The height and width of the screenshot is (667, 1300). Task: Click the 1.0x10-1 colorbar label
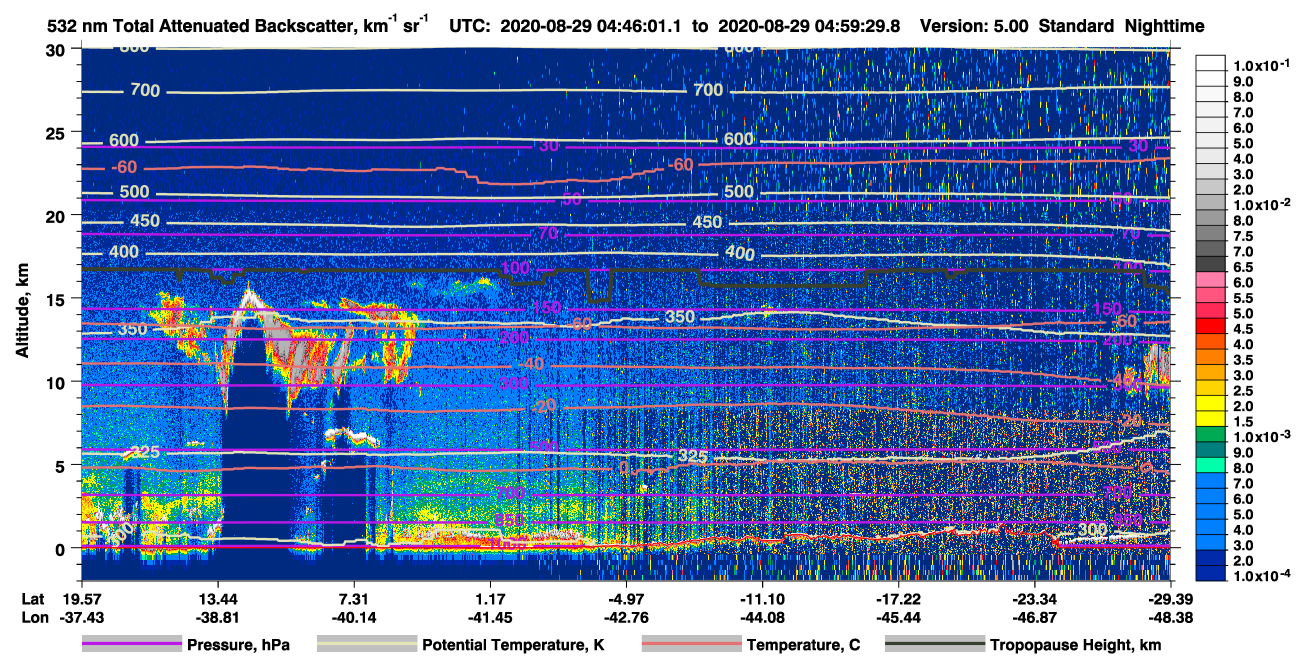click(1263, 66)
